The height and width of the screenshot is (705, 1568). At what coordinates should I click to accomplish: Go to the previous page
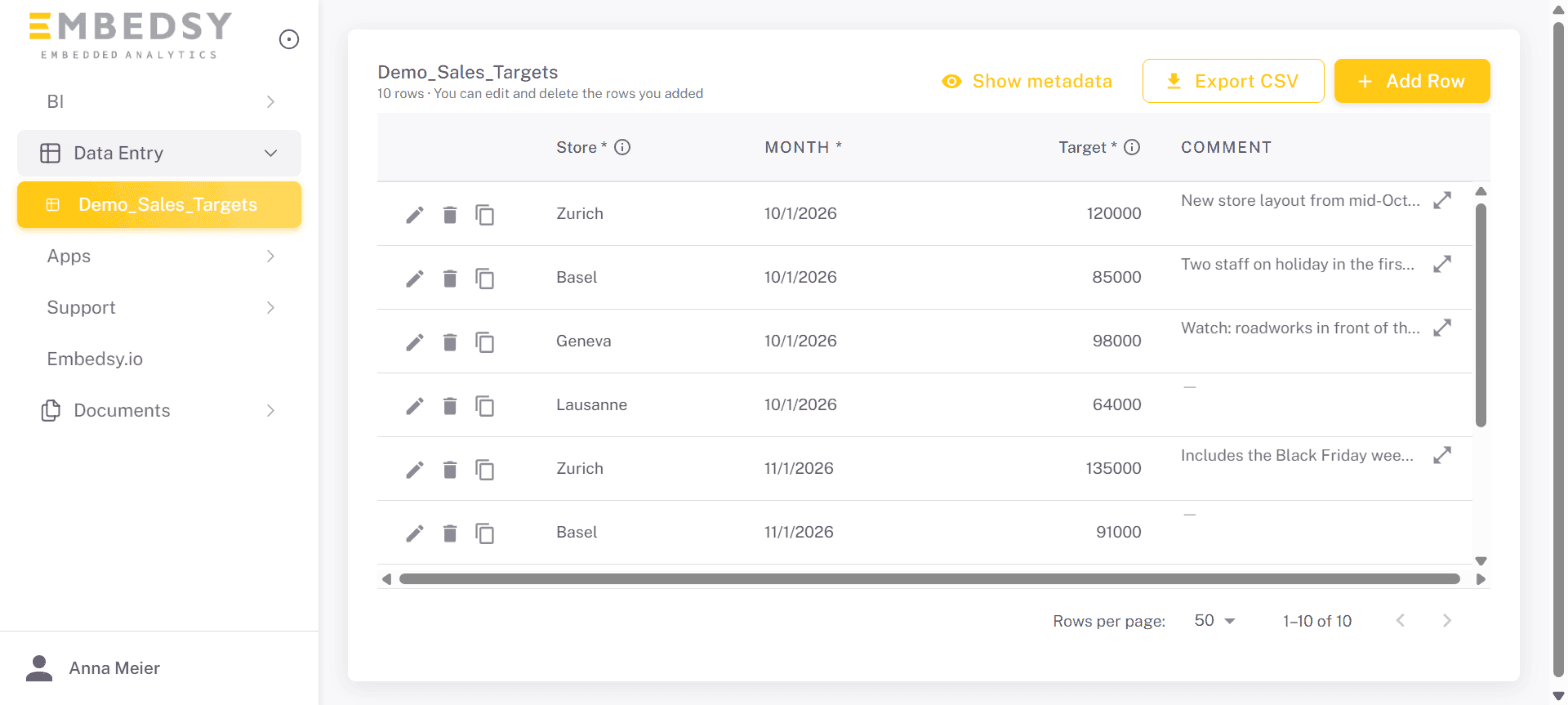1400,621
